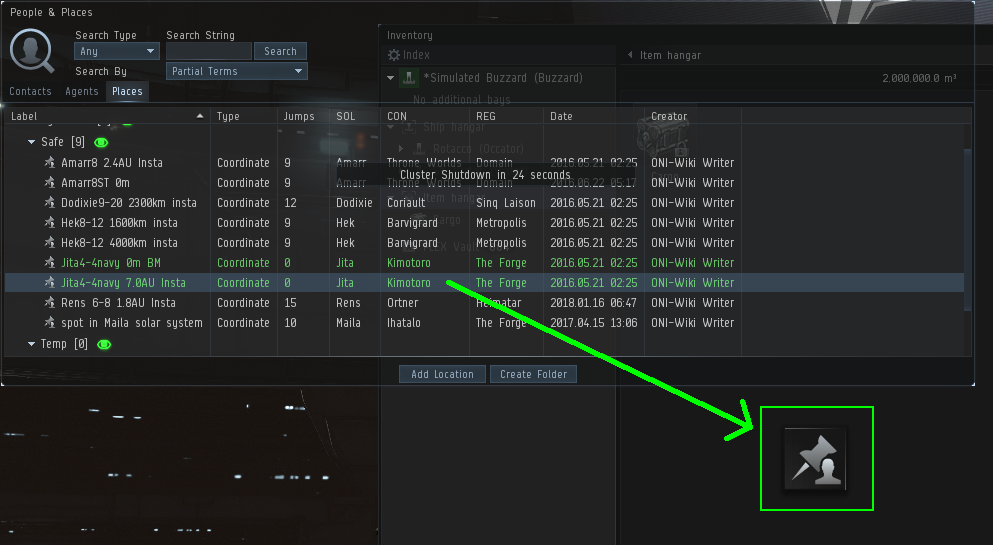993x545 pixels.
Task: Toggle visibility eye of Temp folder
Action: [104, 344]
